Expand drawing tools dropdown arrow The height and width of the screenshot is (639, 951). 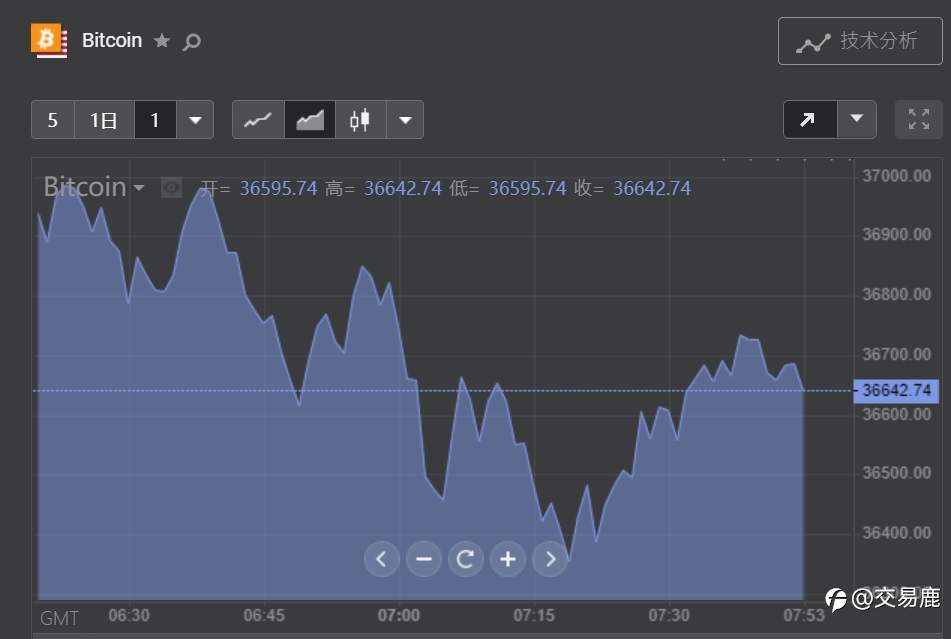click(856, 119)
